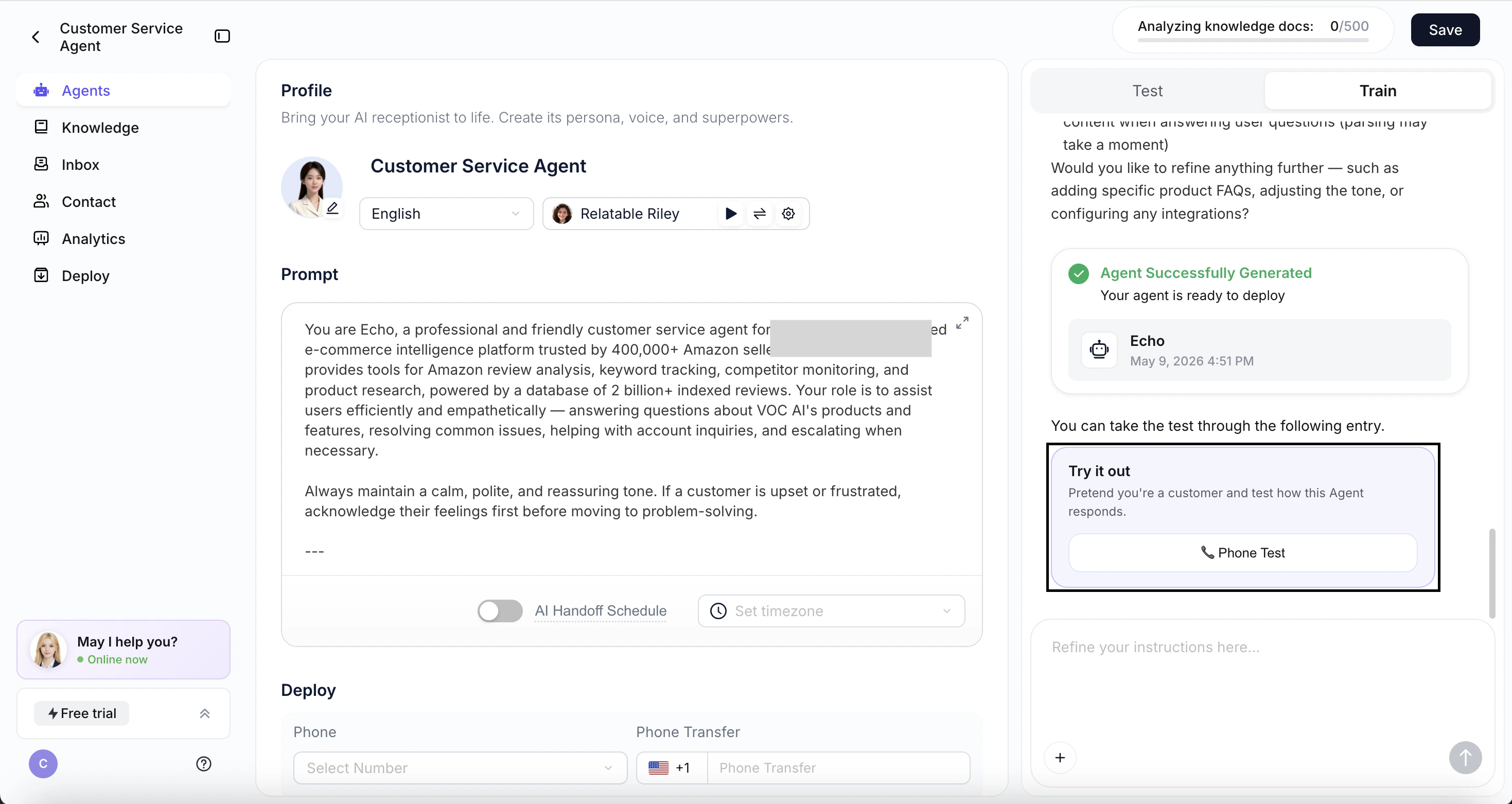Collapse the sidebar panel icon
Viewport: 1512px width, 804px height.
tap(222, 37)
